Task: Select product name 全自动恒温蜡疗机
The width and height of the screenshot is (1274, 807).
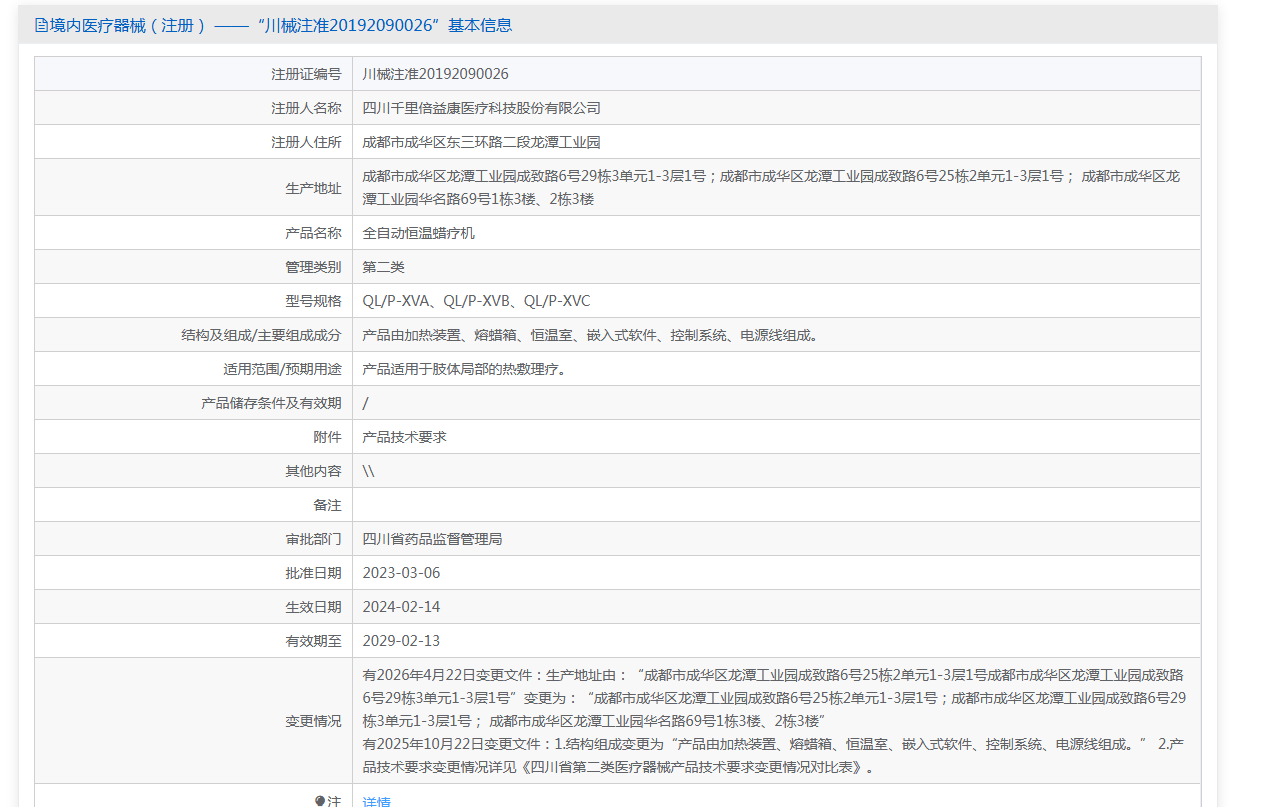Action: coord(418,233)
